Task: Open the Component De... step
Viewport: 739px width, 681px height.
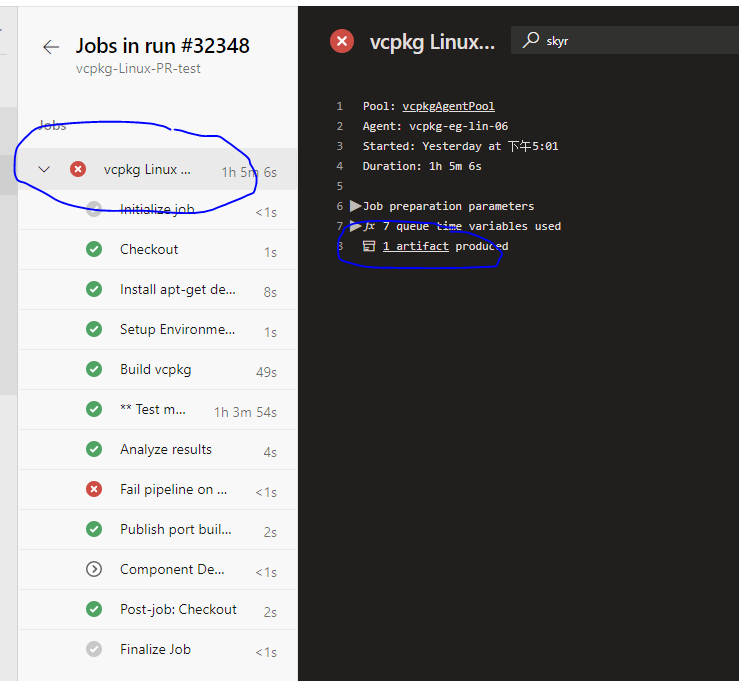Action: [157, 570]
